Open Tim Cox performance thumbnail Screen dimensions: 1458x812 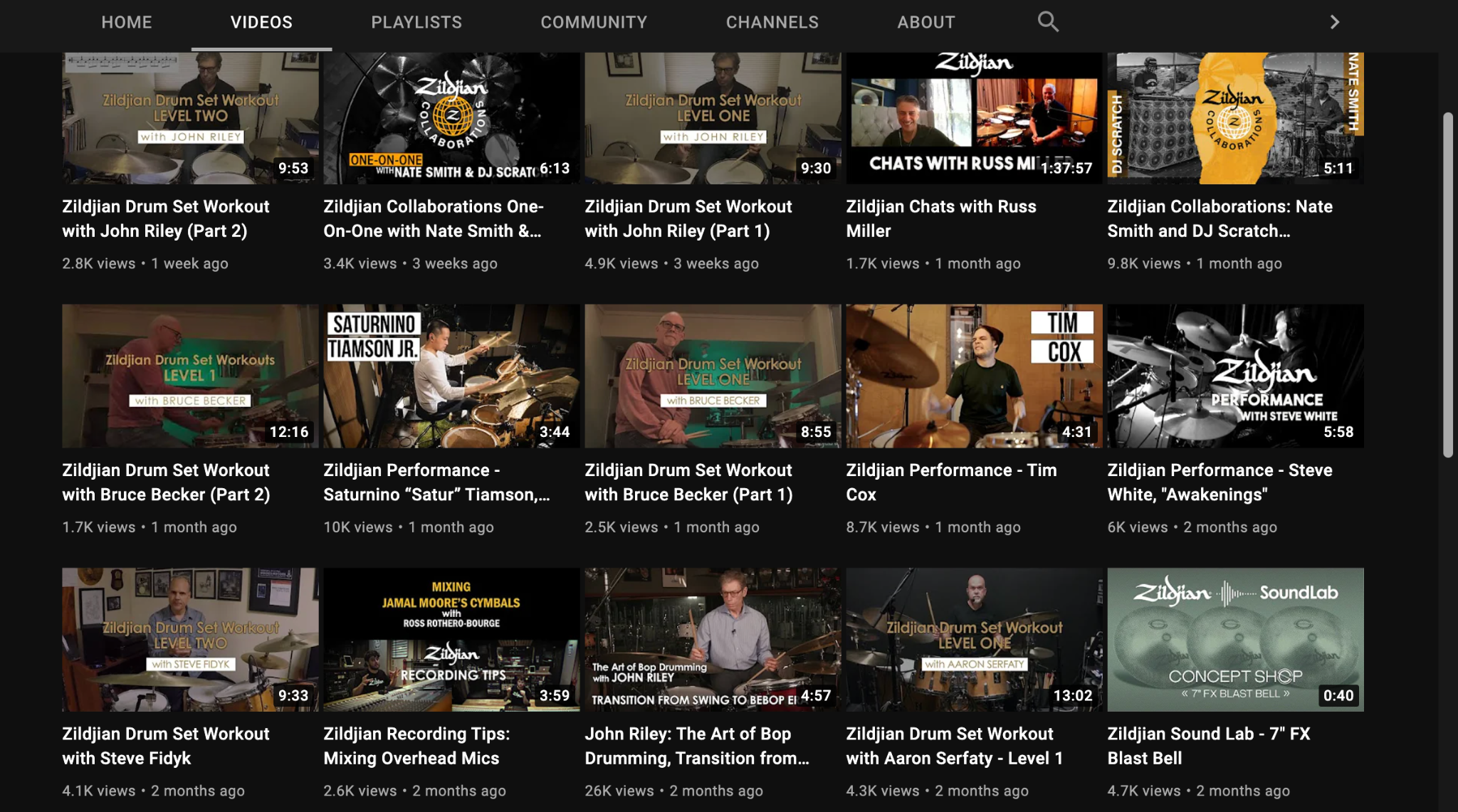pyautogui.click(x=973, y=376)
